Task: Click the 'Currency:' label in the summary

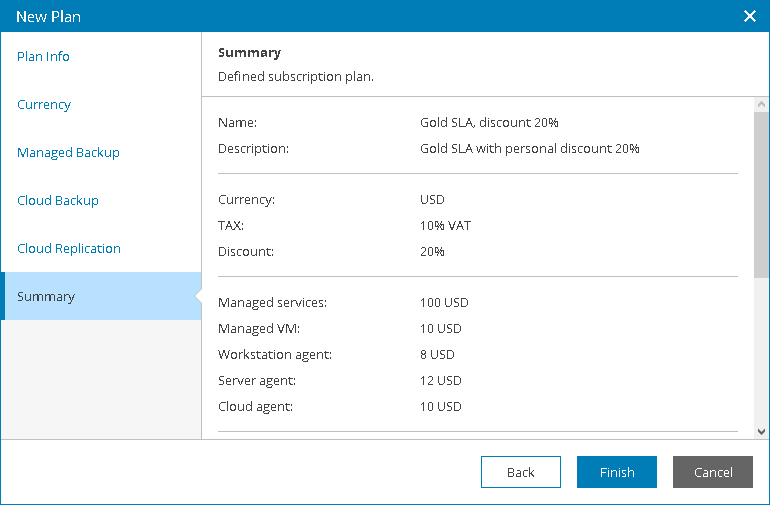Action: (x=247, y=199)
